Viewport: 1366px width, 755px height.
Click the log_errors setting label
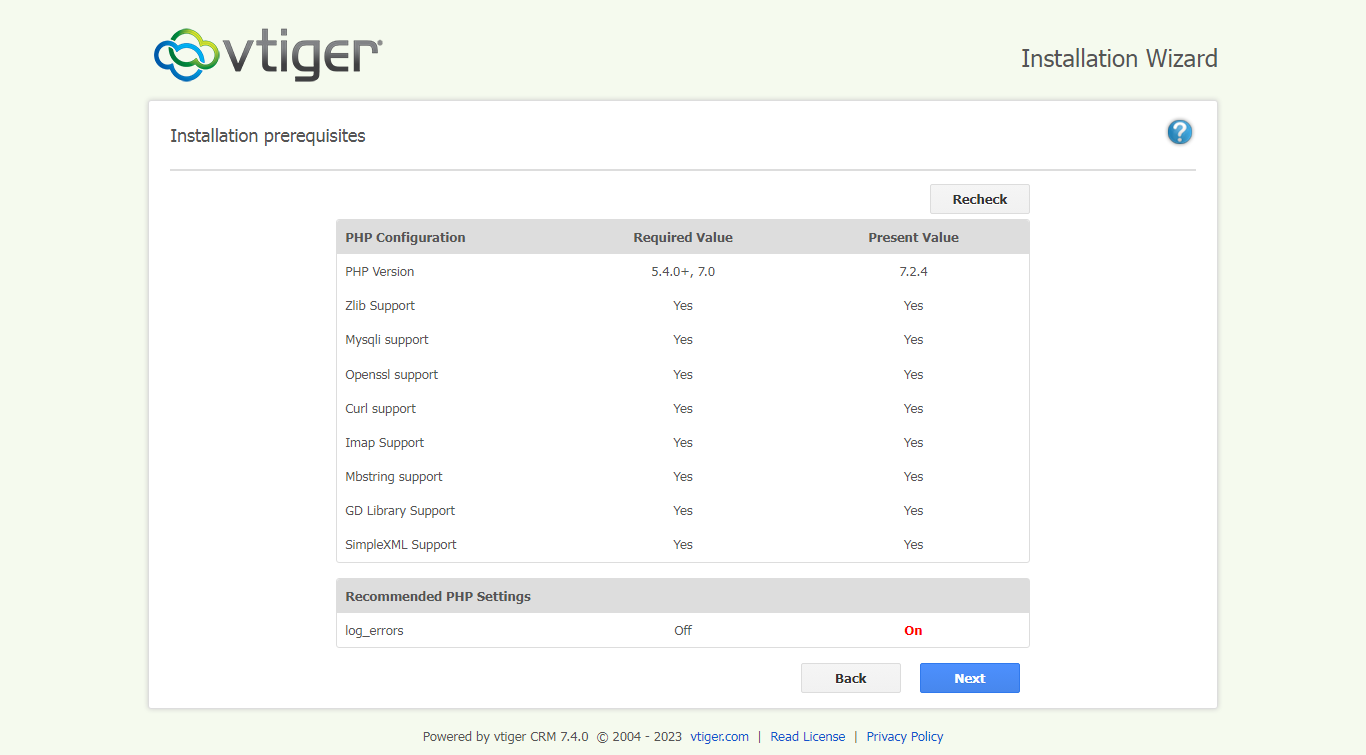[x=374, y=630]
